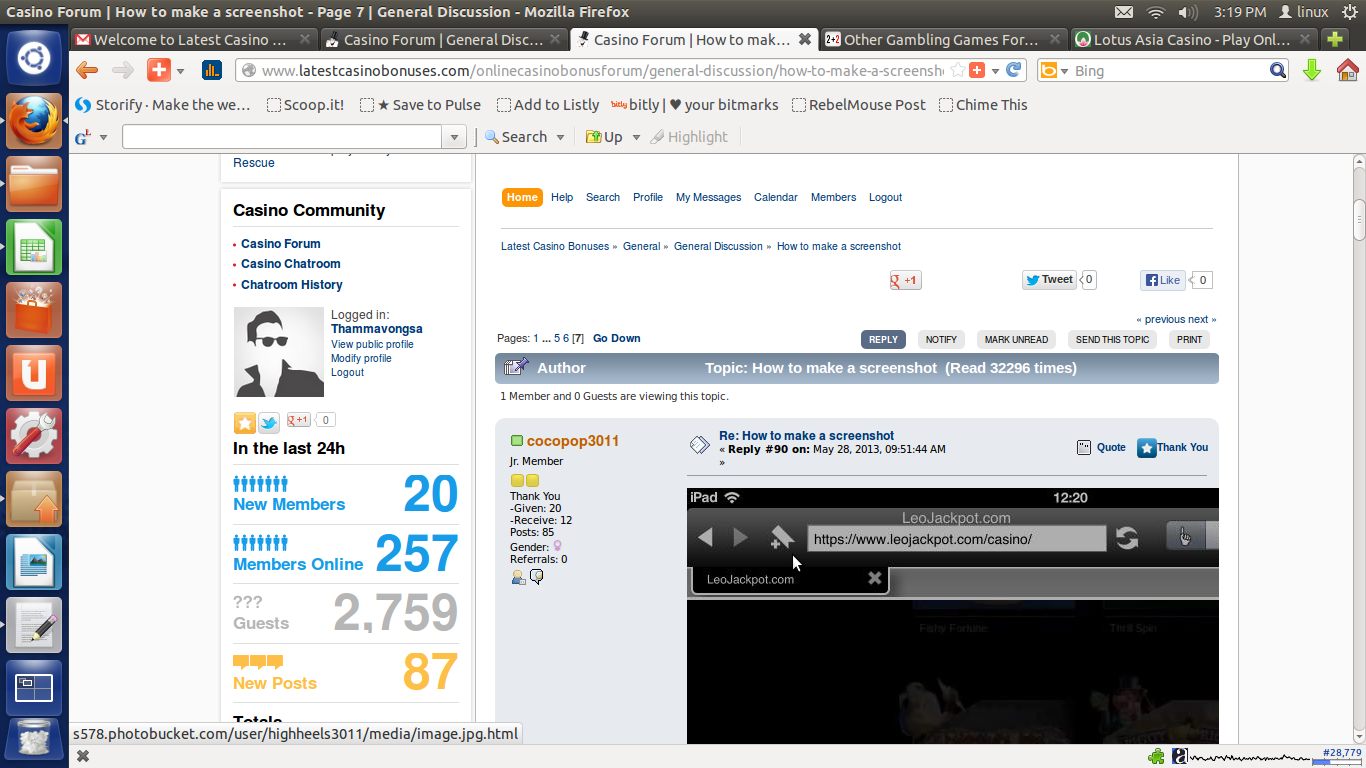Open the Members forum menu item
Viewport: 1366px width, 768px height.
click(833, 198)
